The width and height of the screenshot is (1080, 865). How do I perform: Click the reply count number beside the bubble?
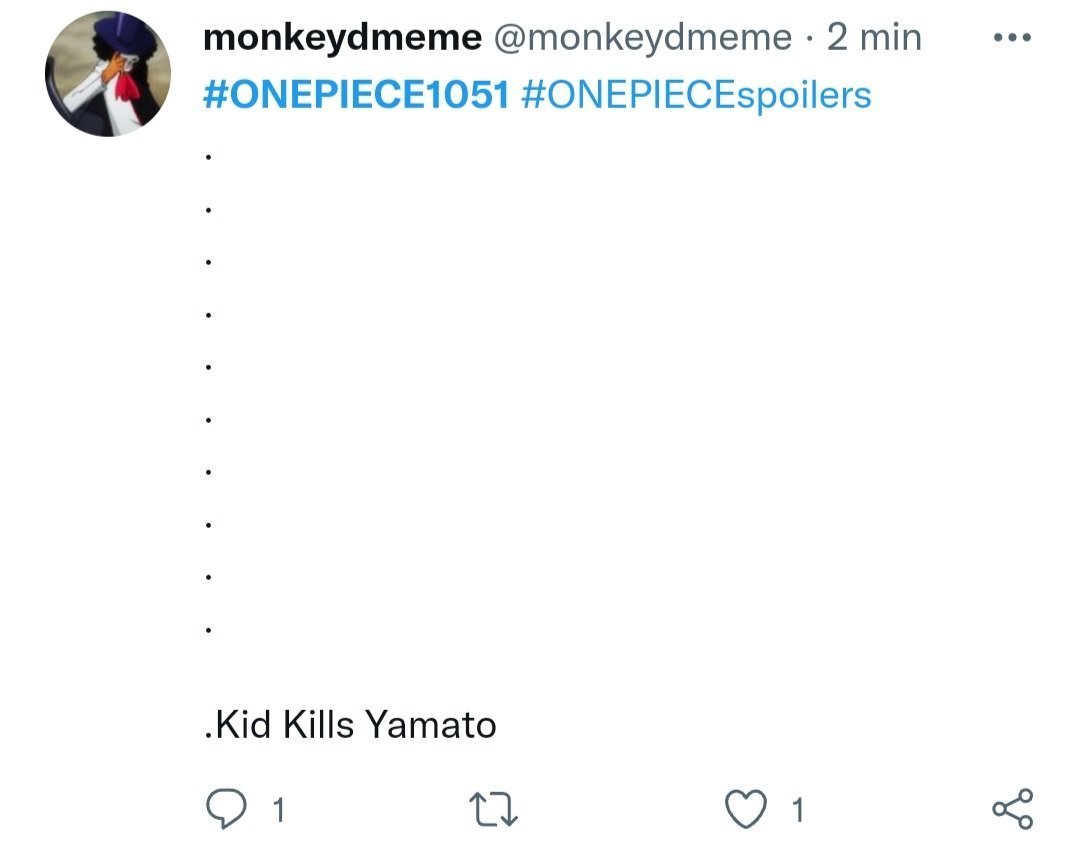point(278,810)
